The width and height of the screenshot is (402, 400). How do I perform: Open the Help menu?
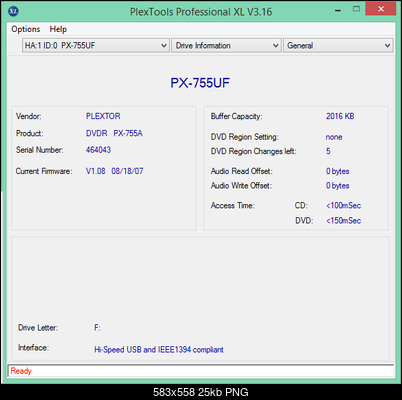pyautogui.click(x=58, y=29)
